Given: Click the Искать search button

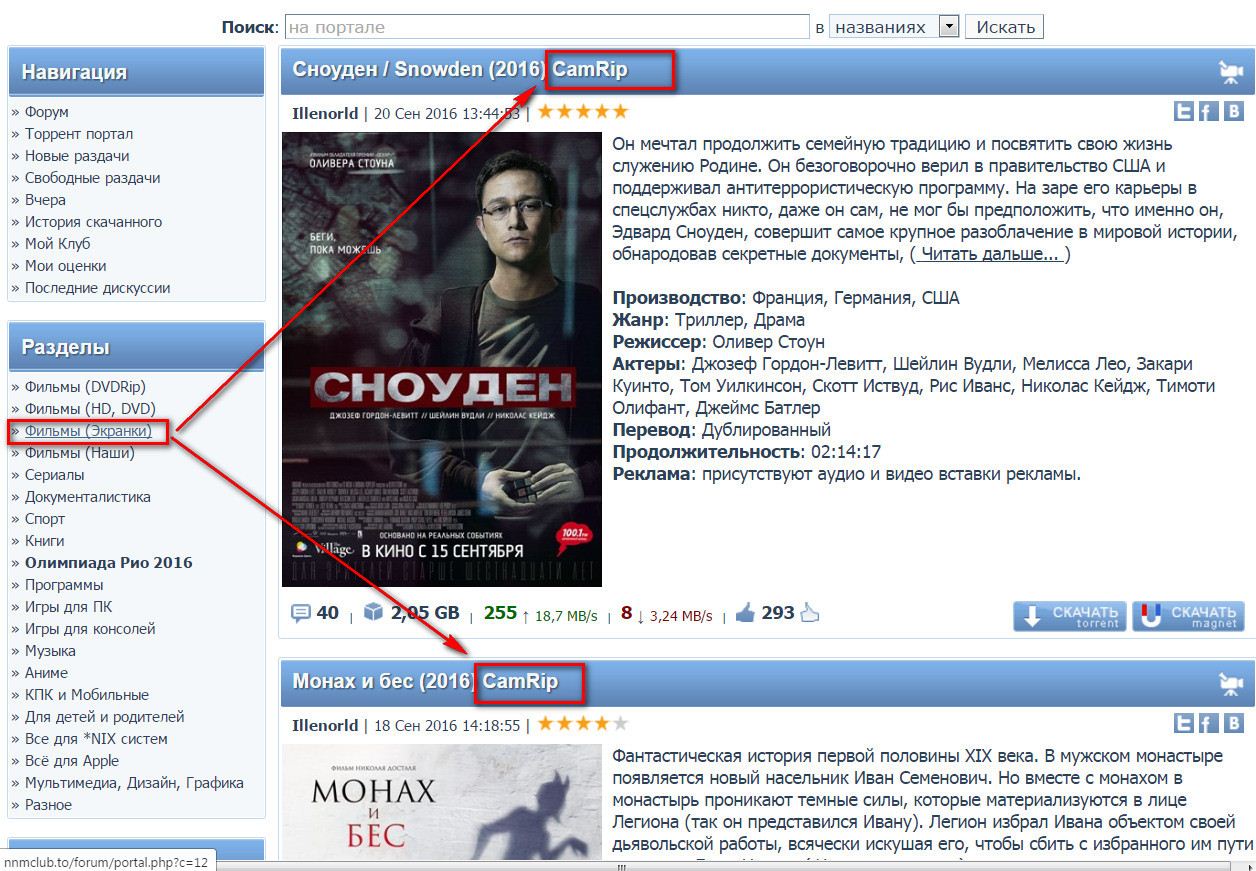Looking at the screenshot, I should click(1004, 27).
